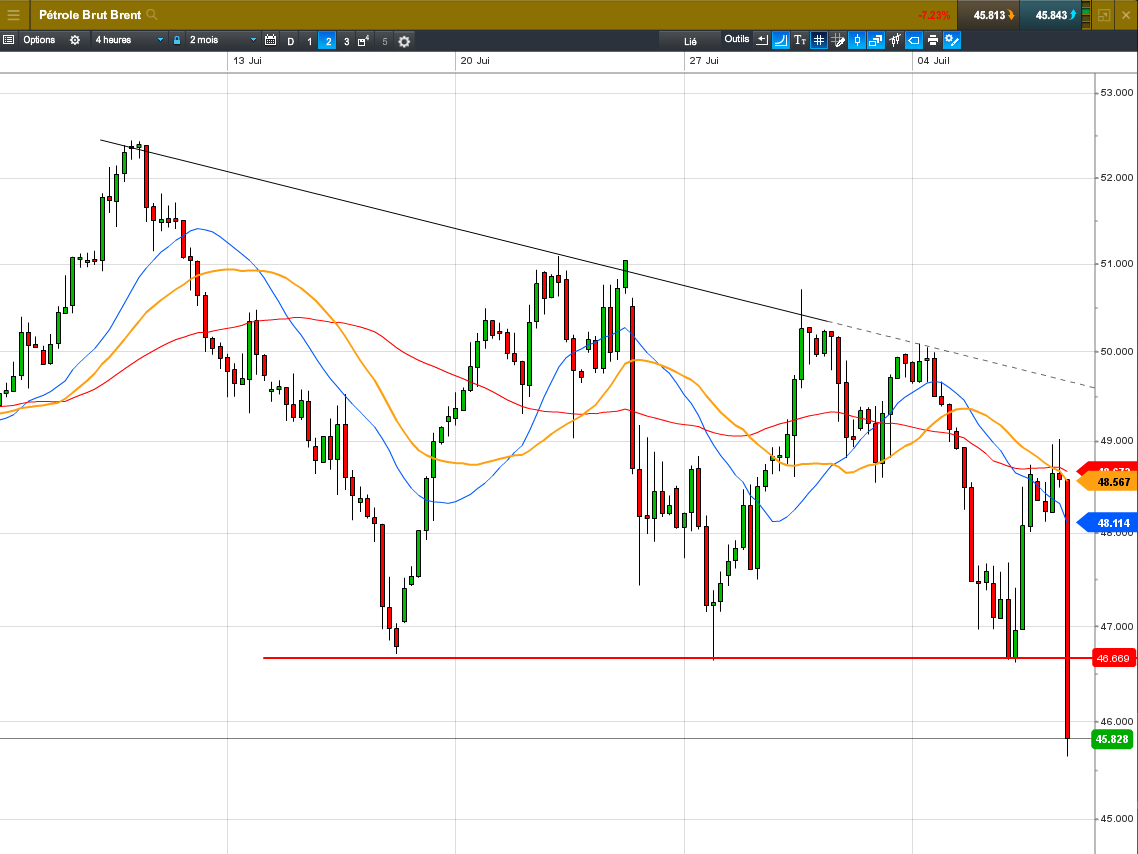Toggle the curve indicator tool icon
Screen dimensions: 1138x854
click(781, 40)
